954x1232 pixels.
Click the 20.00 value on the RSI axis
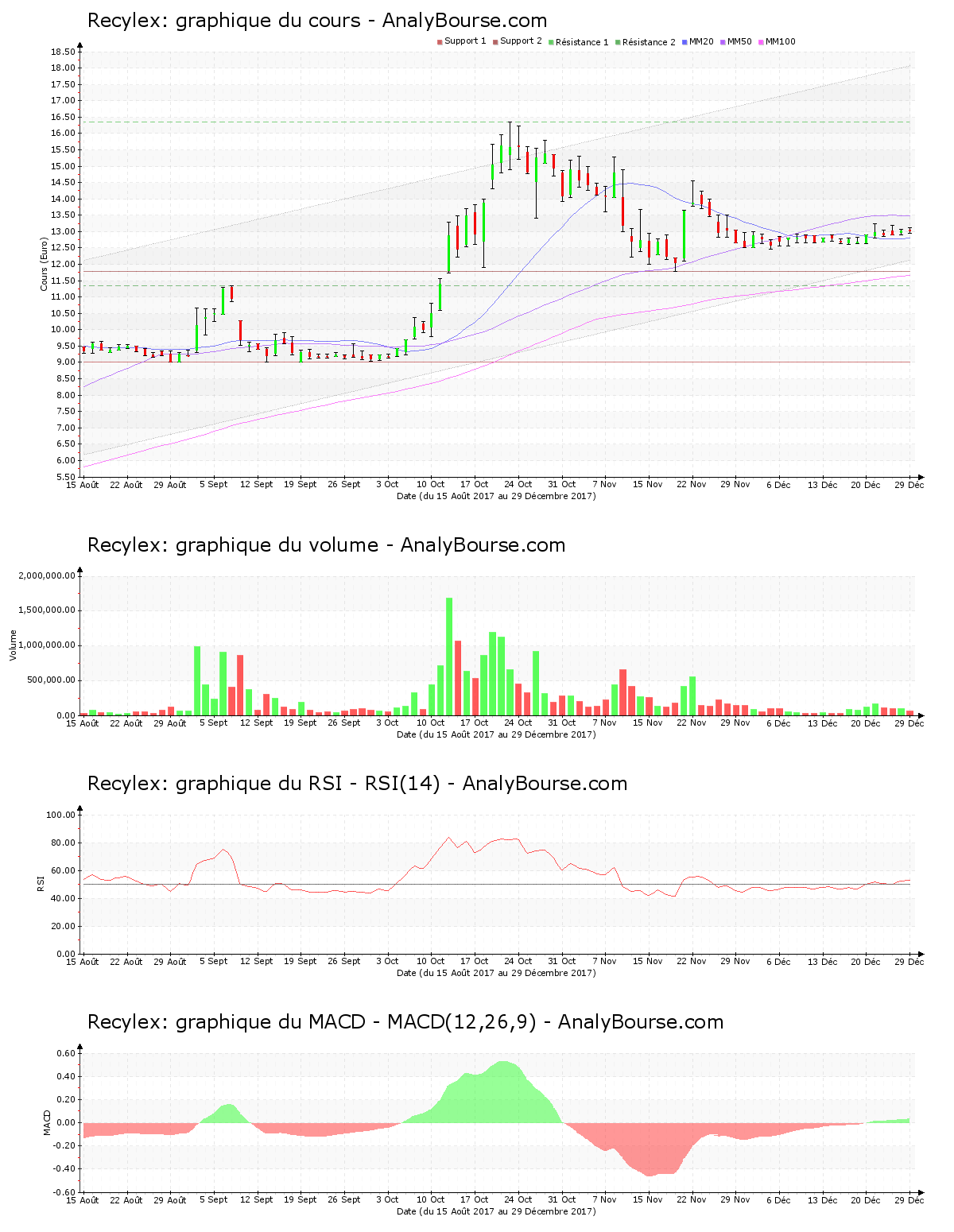[64, 926]
